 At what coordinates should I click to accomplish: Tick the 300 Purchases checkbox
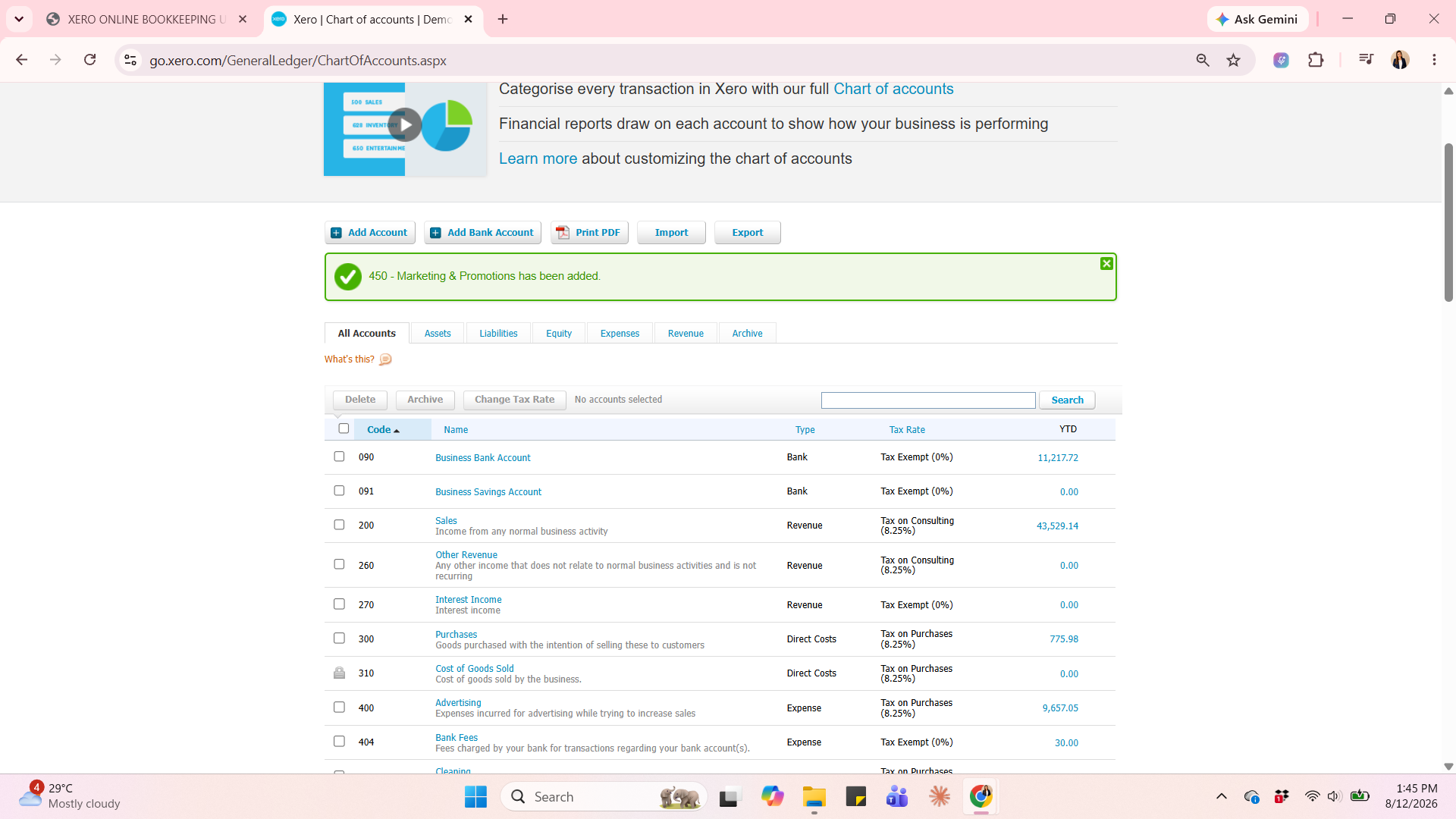pos(339,639)
